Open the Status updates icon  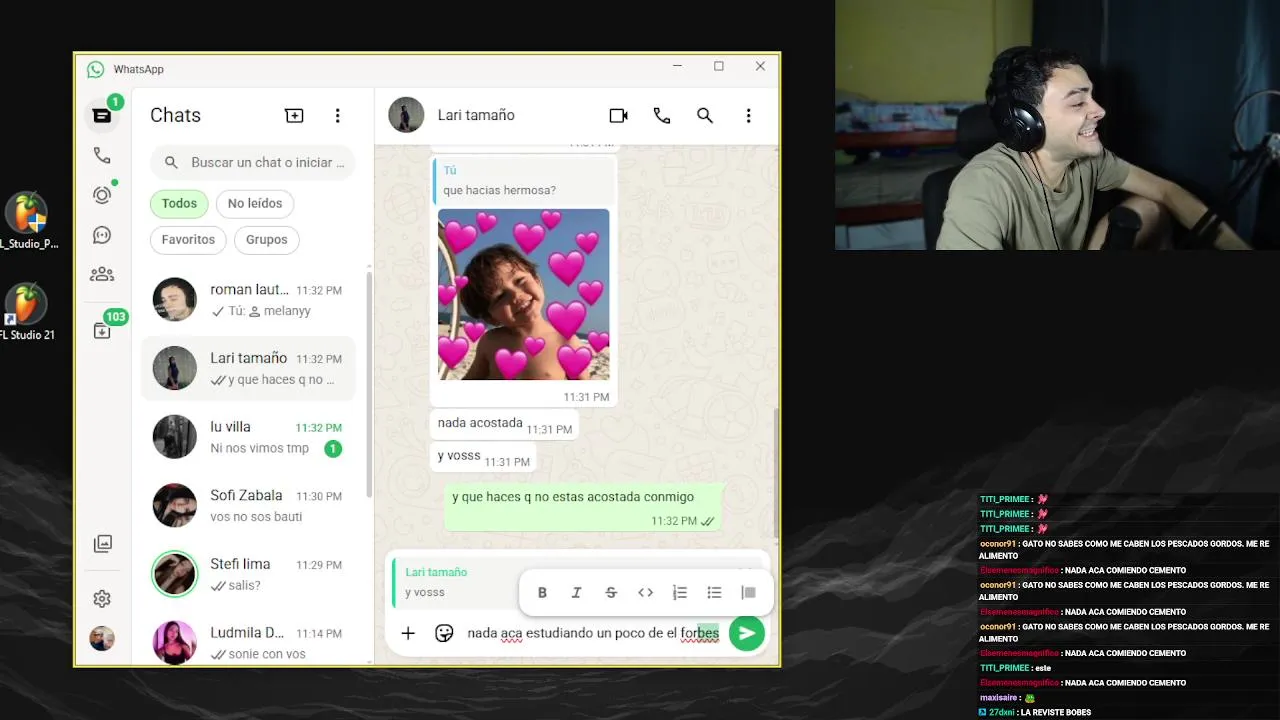pos(102,195)
